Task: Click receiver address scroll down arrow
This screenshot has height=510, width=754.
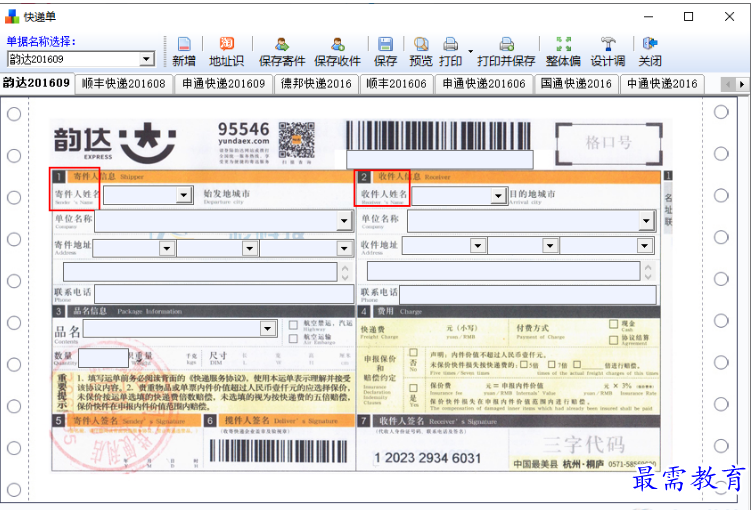Action: (x=648, y=276)
